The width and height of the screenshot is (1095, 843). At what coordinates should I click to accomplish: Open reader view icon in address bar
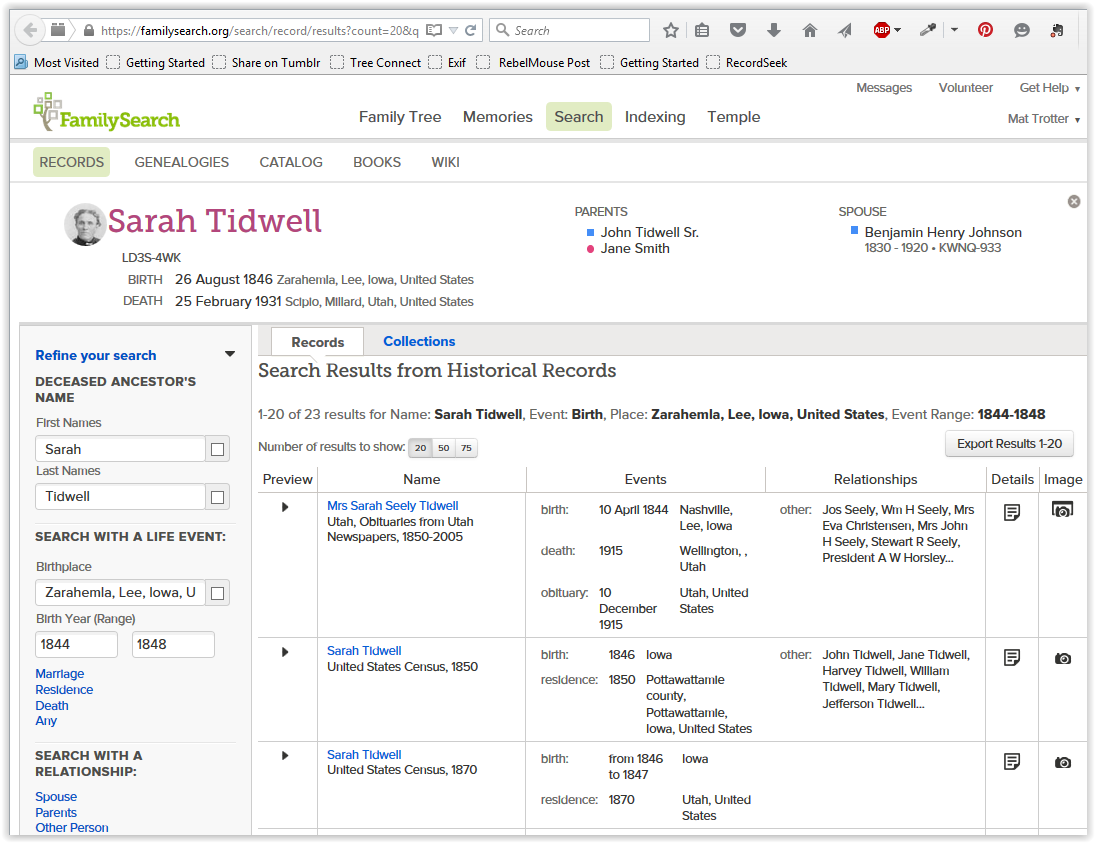[434, 30]
